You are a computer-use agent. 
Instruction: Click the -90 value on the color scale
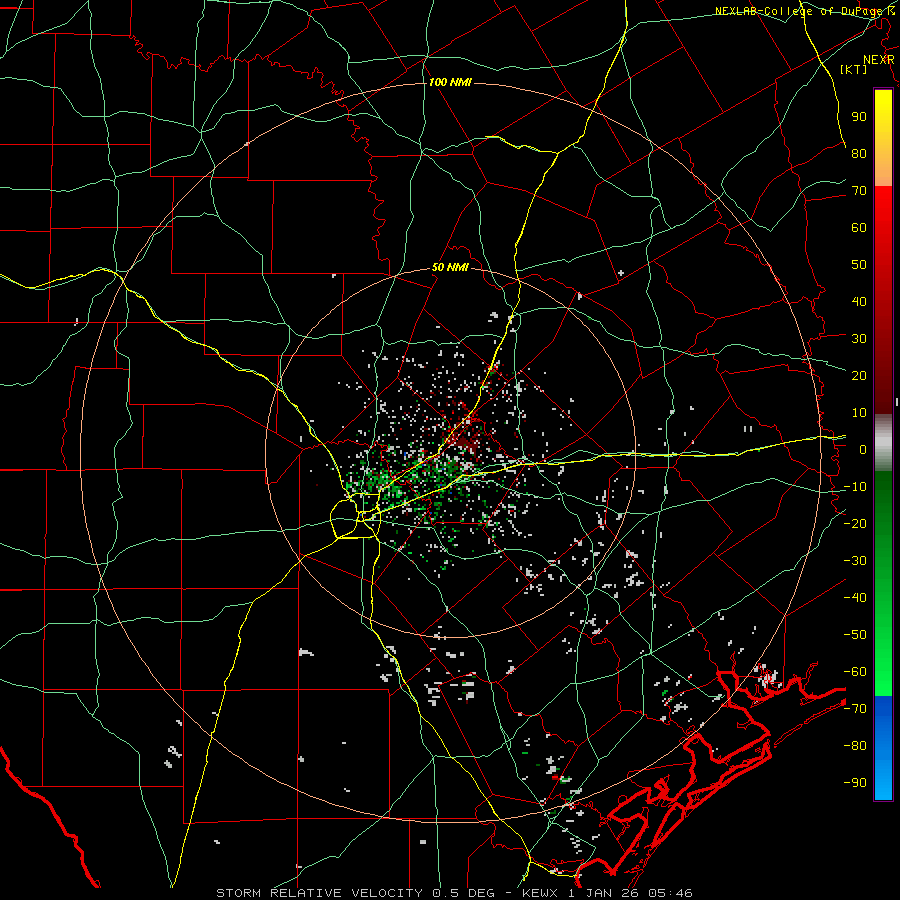click(x=855, y=783)
